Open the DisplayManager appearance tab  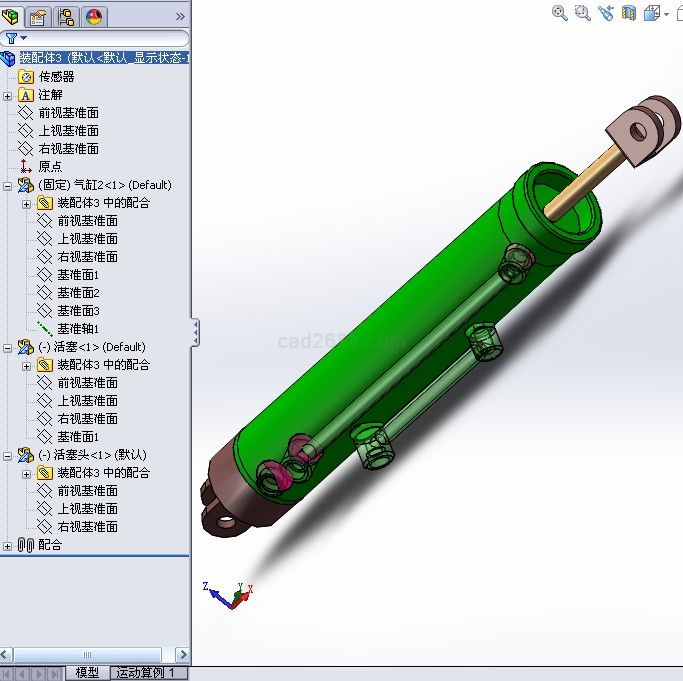(93, 16)
